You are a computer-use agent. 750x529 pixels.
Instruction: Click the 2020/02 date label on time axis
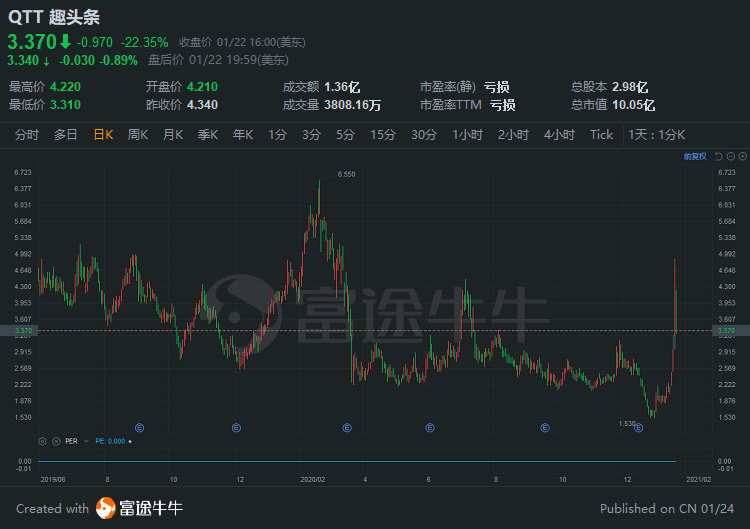tap(313, 479)
